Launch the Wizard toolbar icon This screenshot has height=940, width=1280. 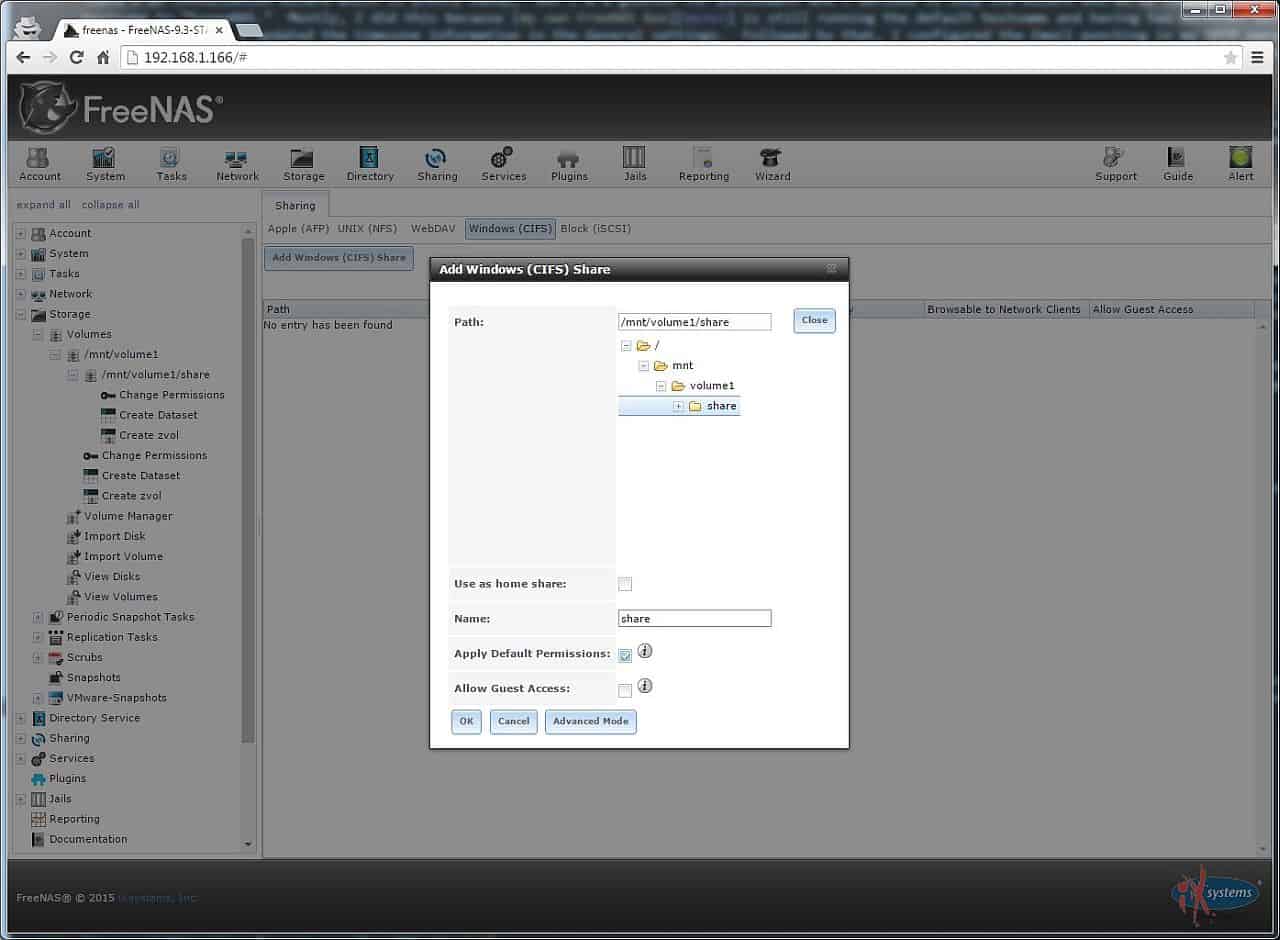point(772,164)
